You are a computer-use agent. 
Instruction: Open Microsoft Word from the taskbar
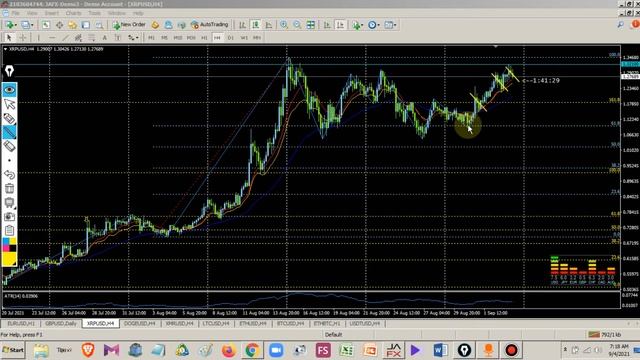point(440,350)
